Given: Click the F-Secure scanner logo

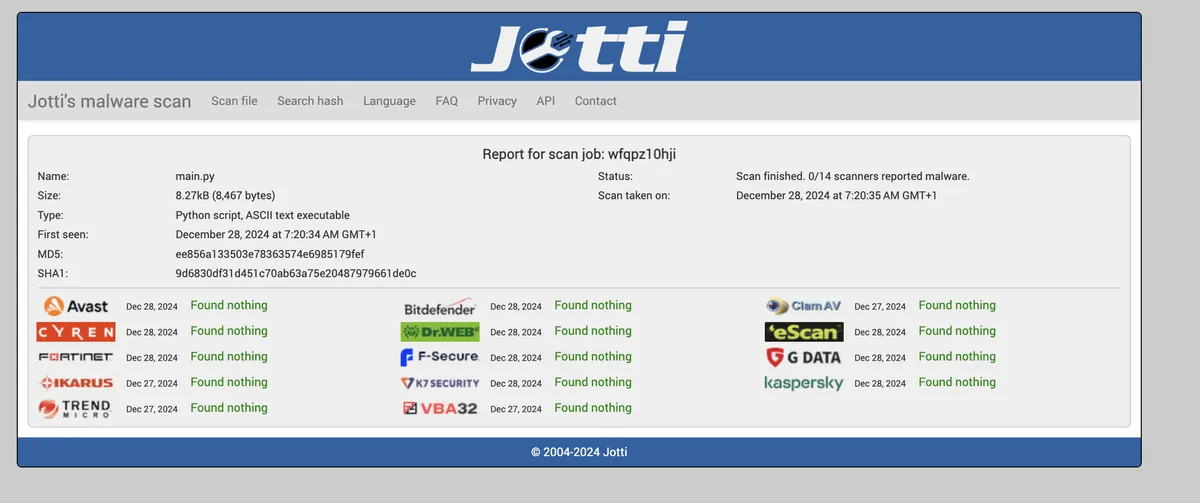Looking at the screenshot, I should [x=440, y=357].
